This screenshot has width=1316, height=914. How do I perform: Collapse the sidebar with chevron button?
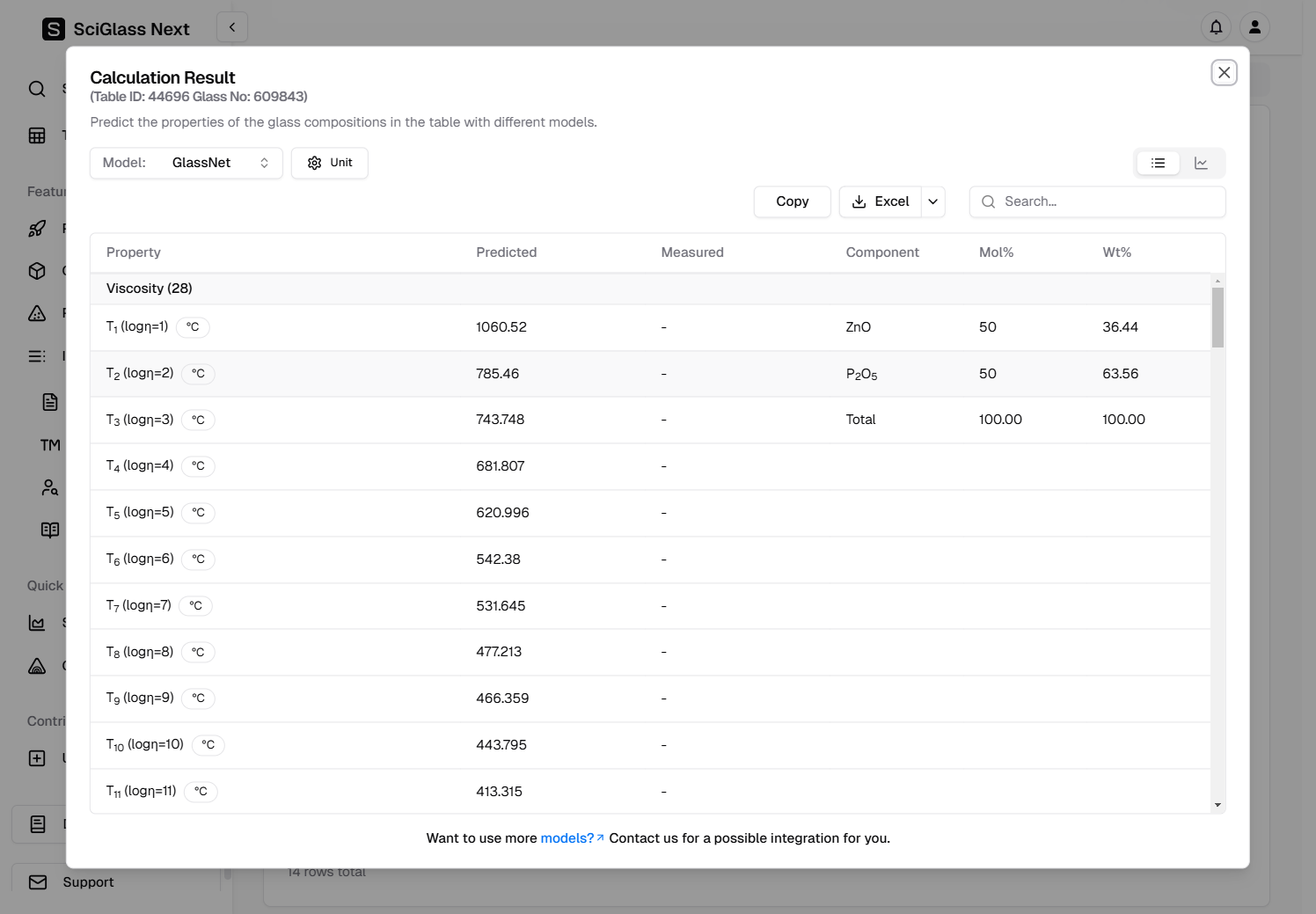[x=232, y=27]
